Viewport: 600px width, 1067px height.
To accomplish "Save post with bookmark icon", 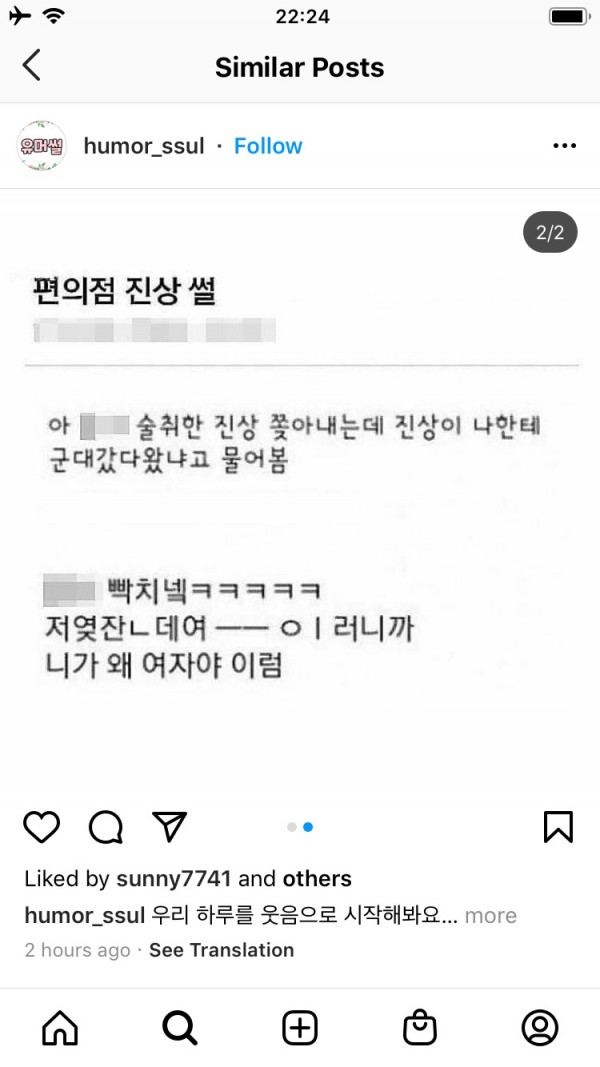I will click(559, 827).
